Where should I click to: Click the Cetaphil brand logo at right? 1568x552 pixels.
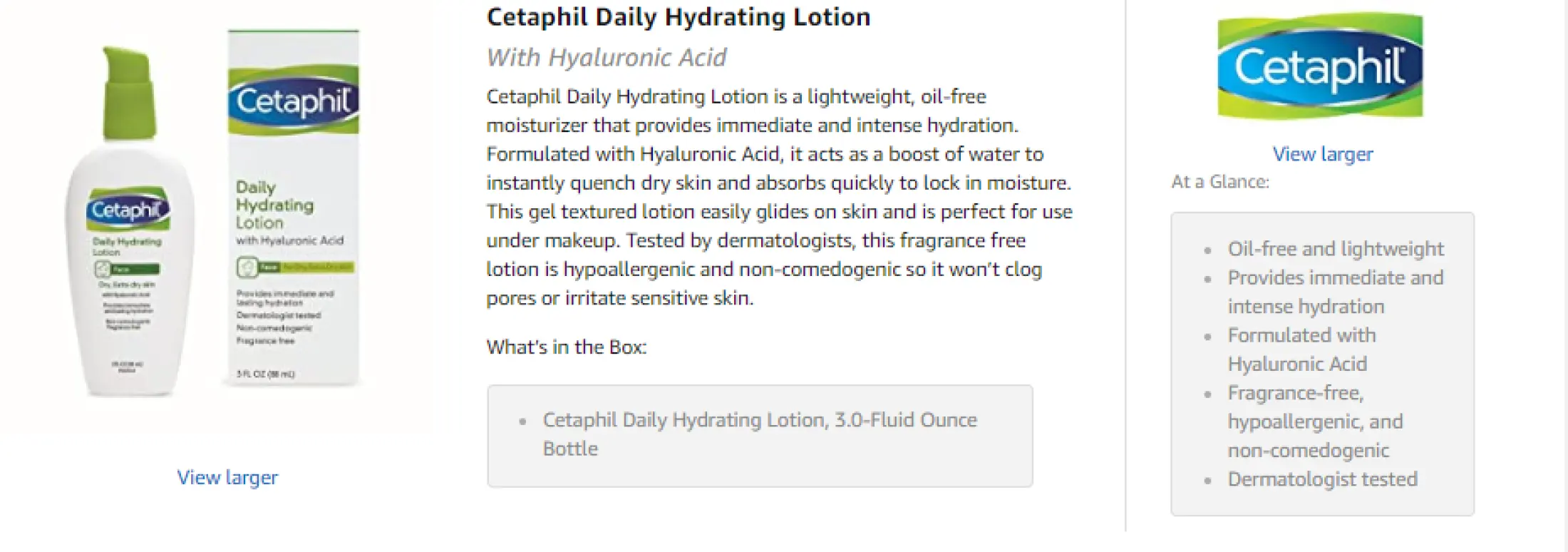[1320, 66]
